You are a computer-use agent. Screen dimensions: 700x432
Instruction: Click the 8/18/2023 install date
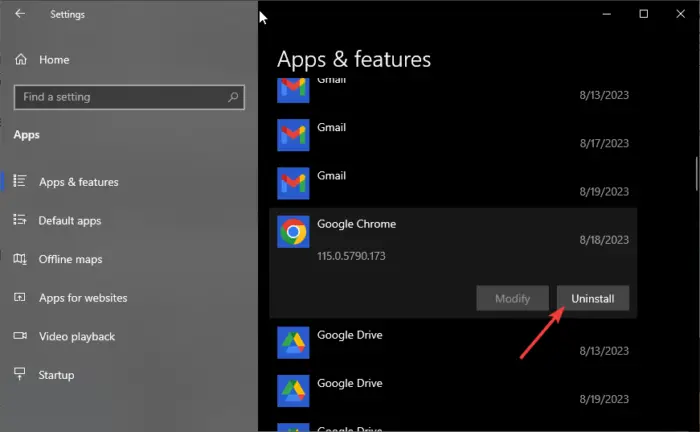(604, 240)
